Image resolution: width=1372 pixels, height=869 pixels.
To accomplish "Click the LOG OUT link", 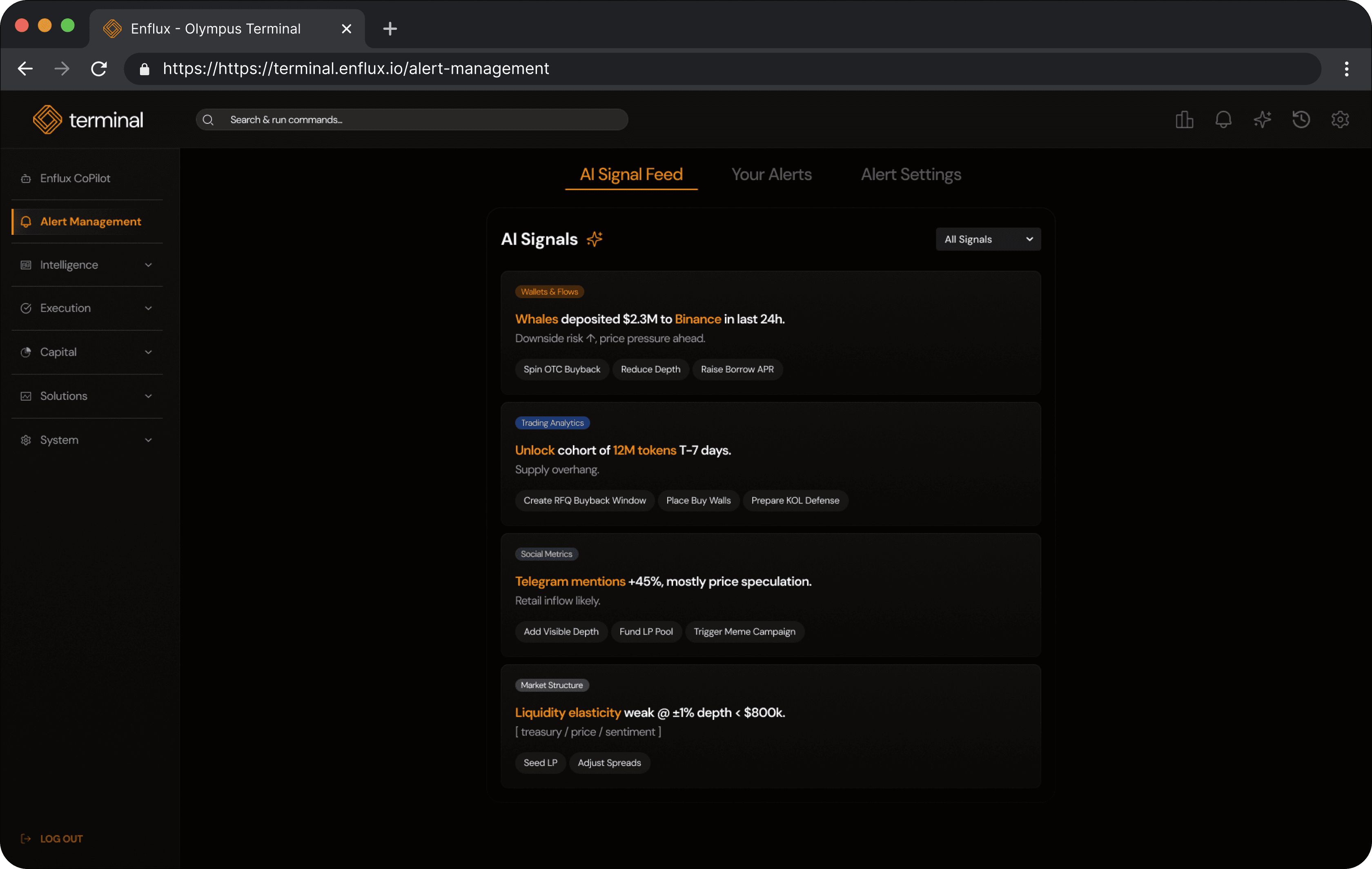I will [x=61, y=839].
